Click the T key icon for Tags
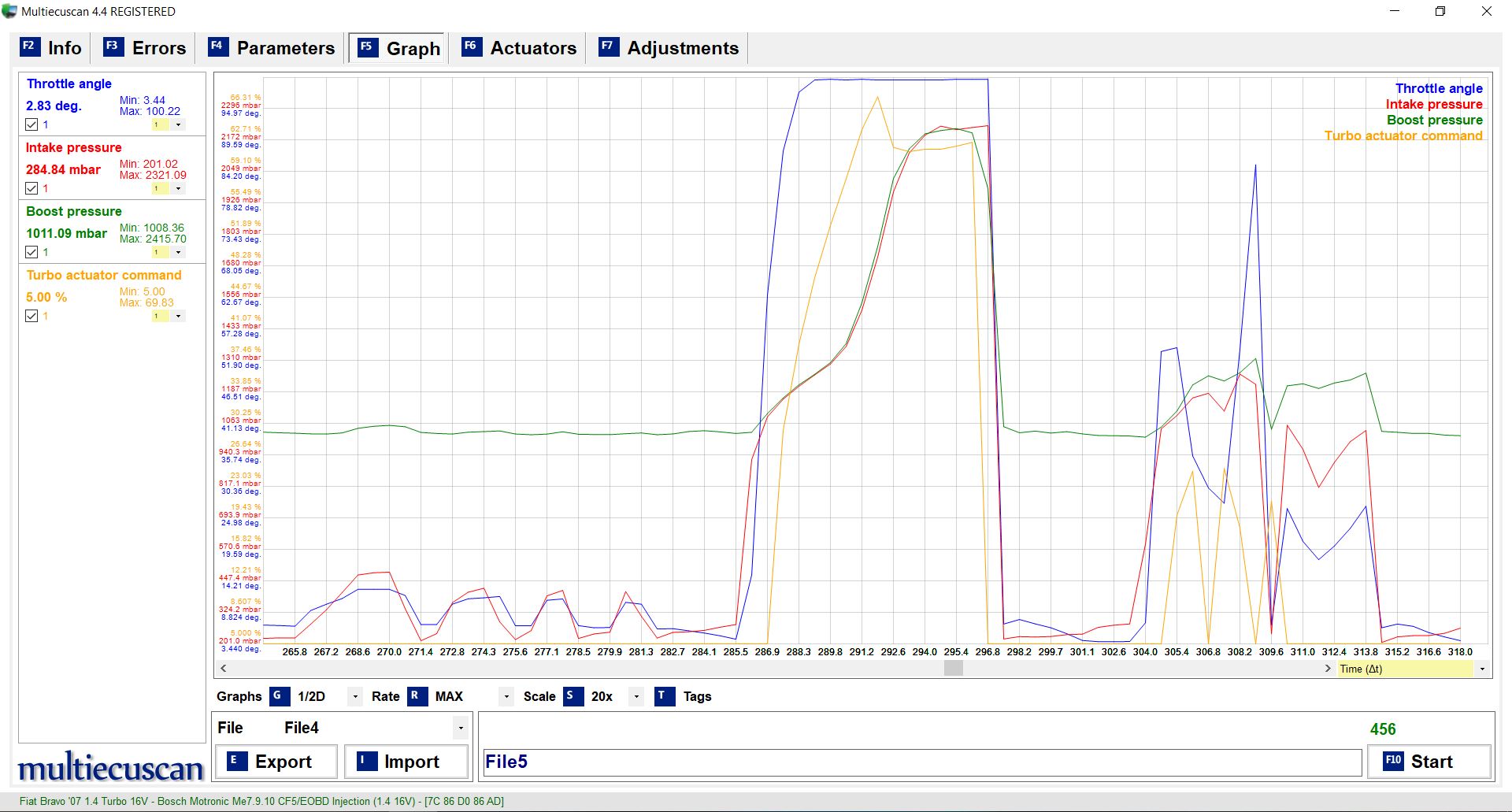This screenshot has height=812, width=1512. pos(664,696)
